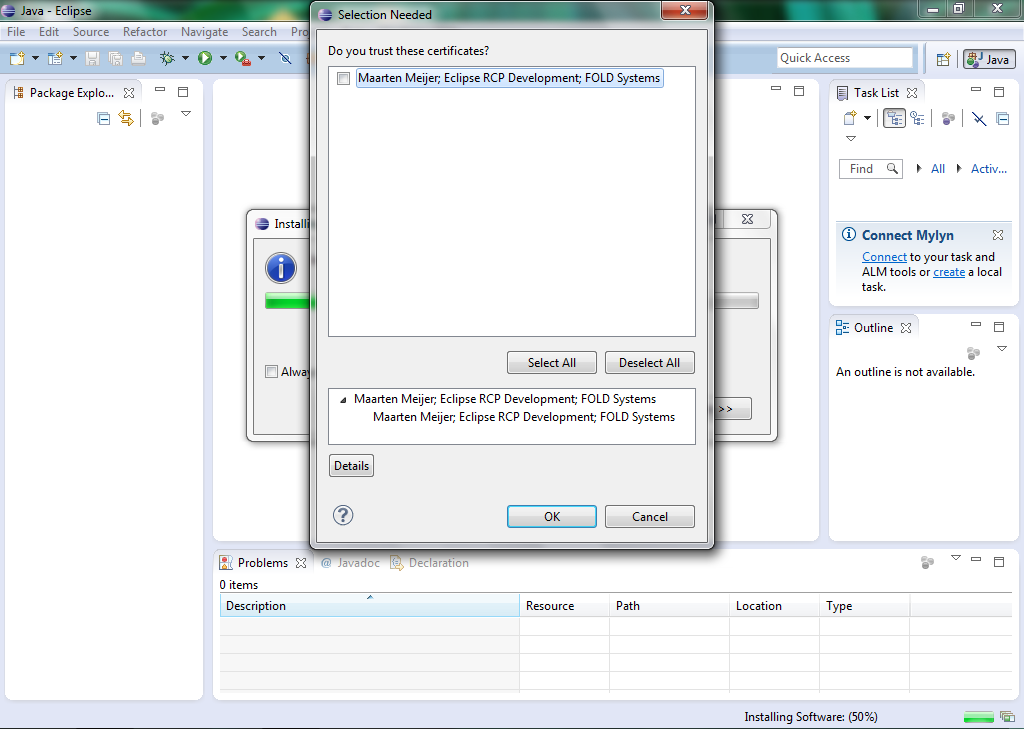Open the Refactor menu

(x=145, y=32)
